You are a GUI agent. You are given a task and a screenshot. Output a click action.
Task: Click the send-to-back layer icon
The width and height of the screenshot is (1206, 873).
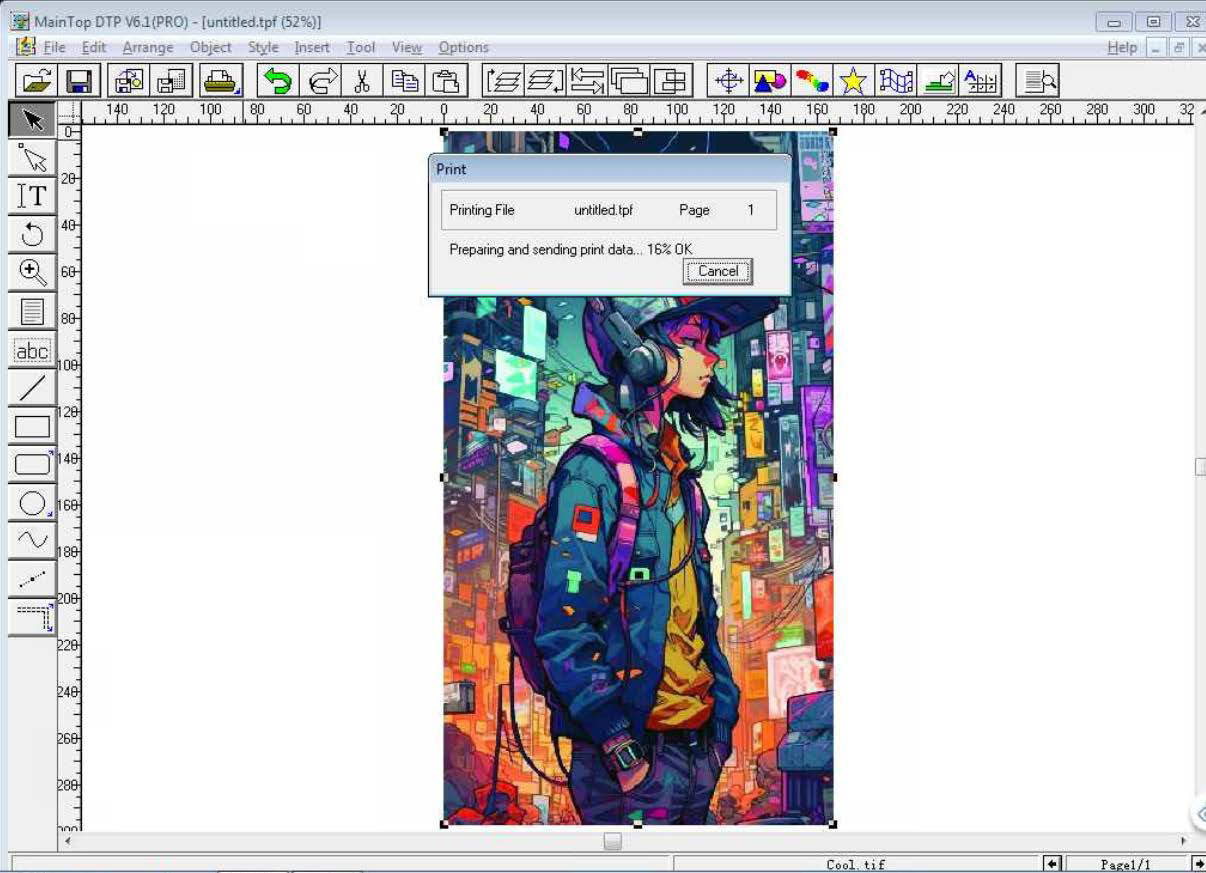click(546, 80)
